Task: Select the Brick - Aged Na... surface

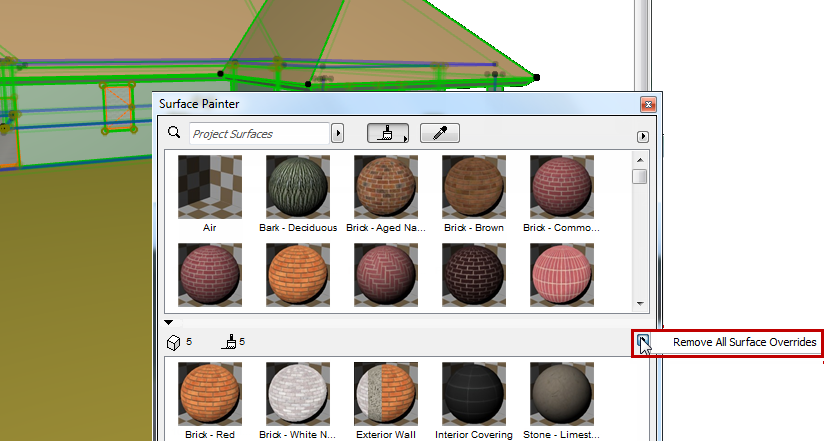Action: click(386, 187)
